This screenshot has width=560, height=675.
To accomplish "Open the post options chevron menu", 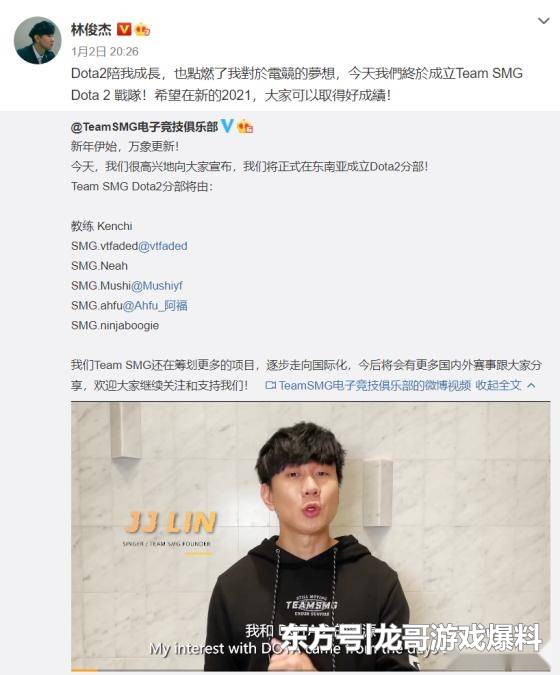I will point(544,21).
